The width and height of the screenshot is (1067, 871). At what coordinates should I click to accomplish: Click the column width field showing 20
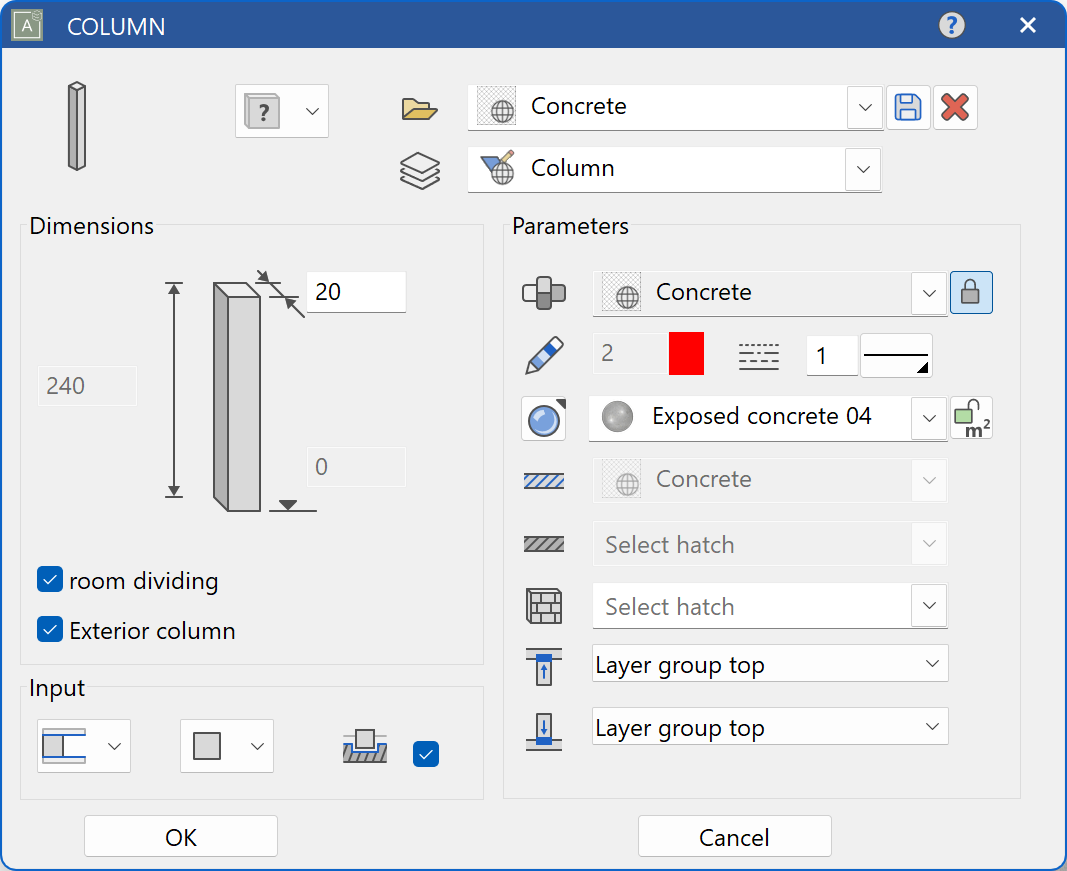click(x=356, y=292)
